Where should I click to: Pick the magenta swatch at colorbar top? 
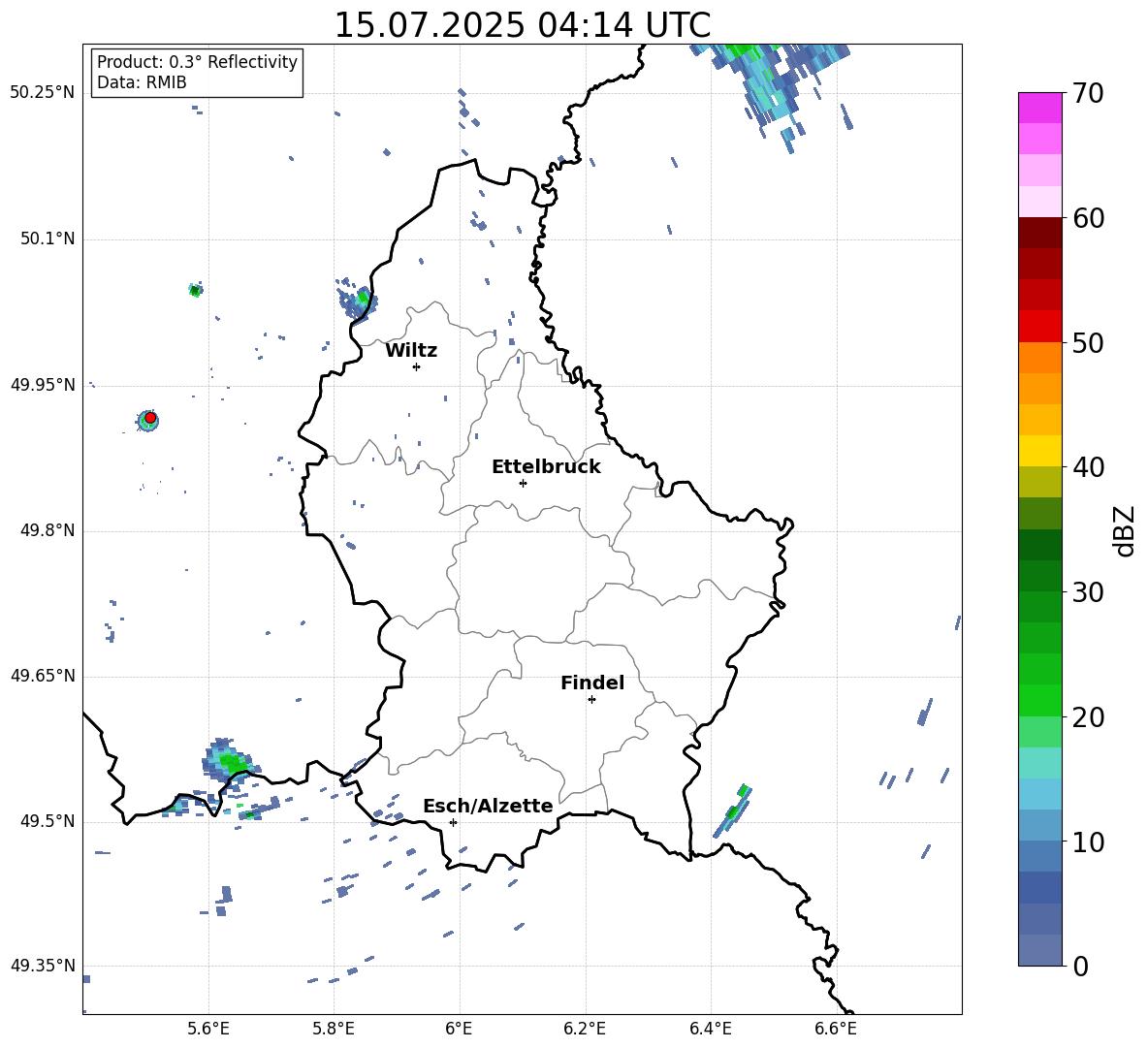pos(1039,108)
